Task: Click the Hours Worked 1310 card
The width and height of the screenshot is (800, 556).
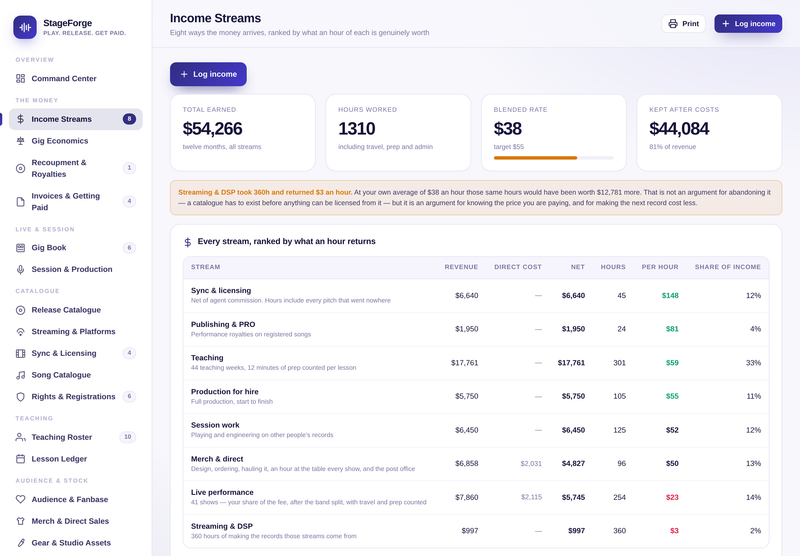Action: coord(398,133)
